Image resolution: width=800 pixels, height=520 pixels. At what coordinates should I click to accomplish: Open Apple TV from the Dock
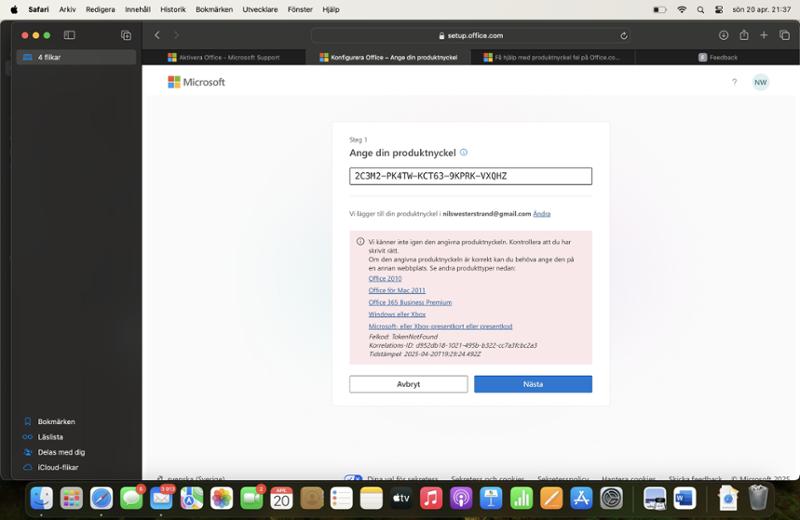pos(401,498)
